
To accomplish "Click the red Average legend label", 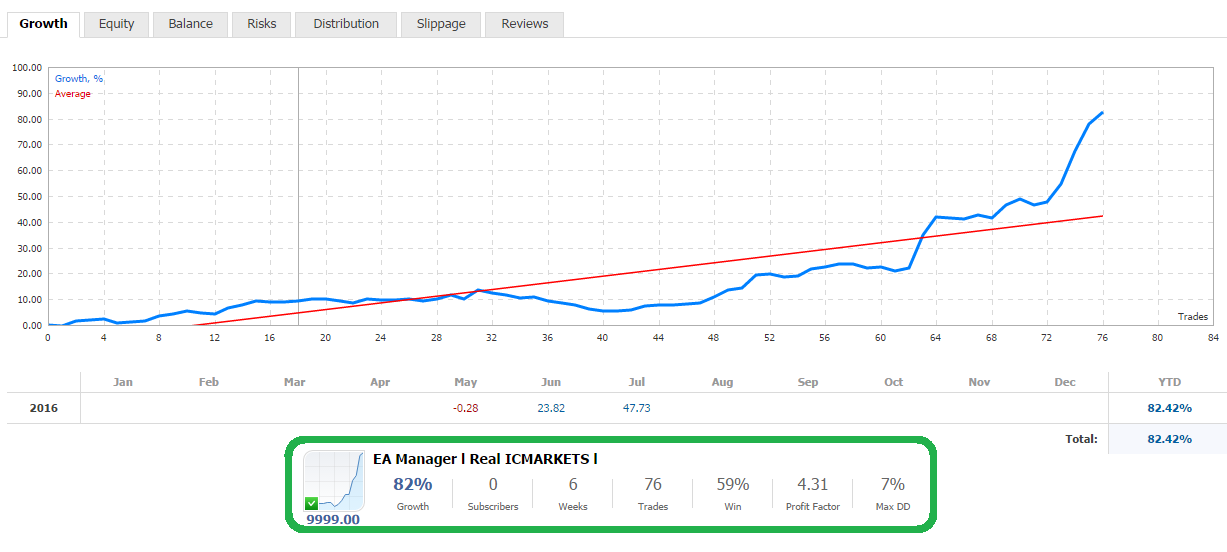I will 73,94.
